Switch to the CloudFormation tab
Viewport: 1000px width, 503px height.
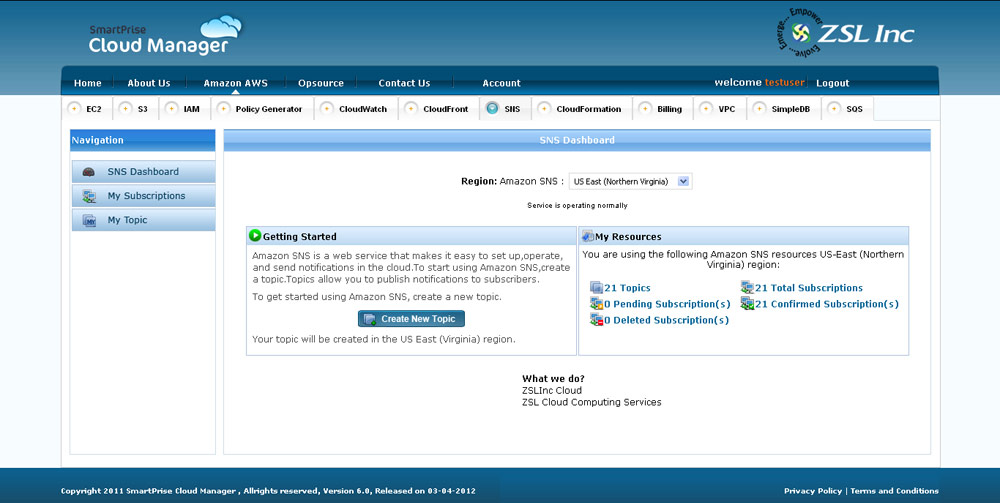(582, 109)
